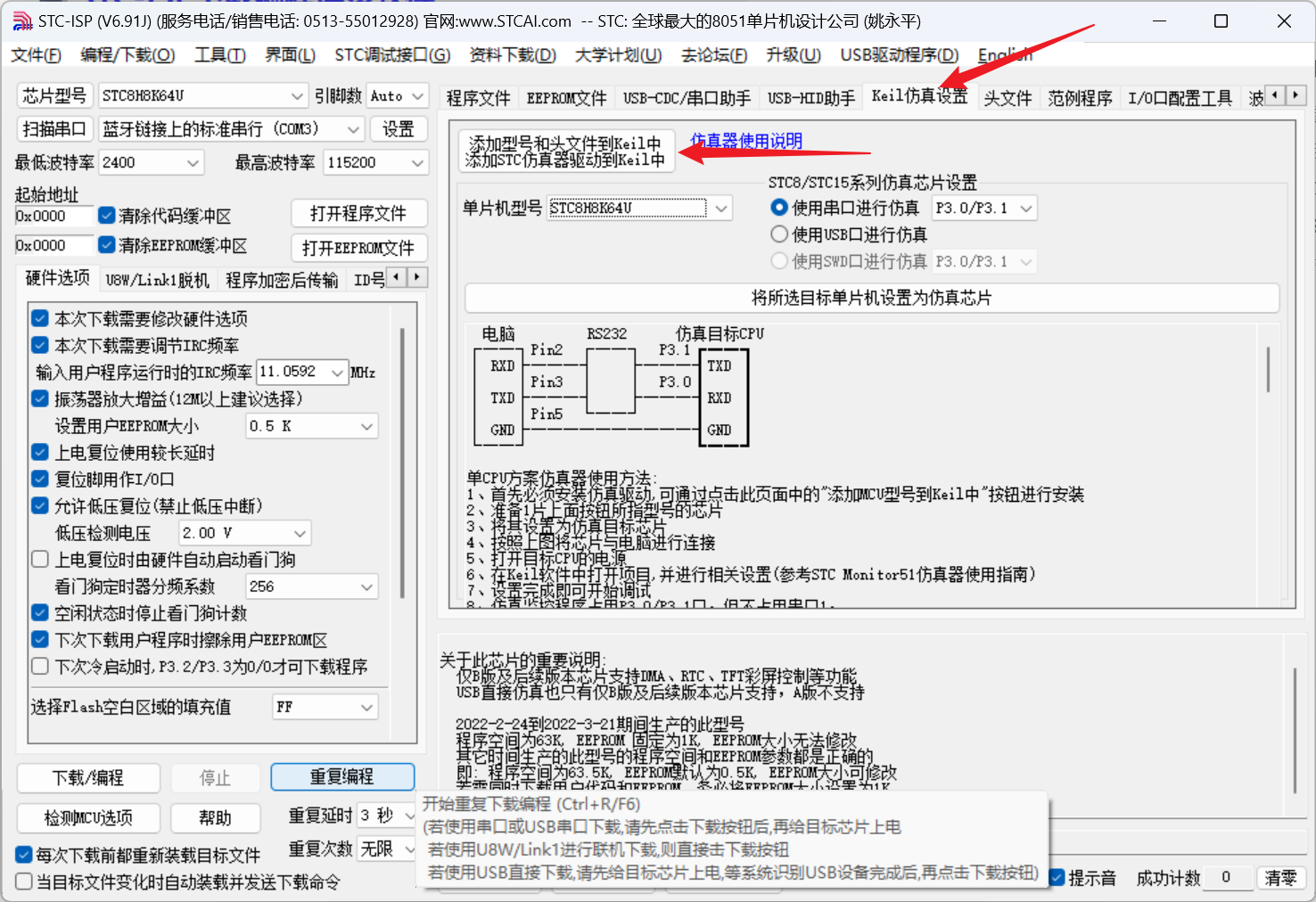
Task: Open 仿真器使用说明 link
Action: coord(746,141)
